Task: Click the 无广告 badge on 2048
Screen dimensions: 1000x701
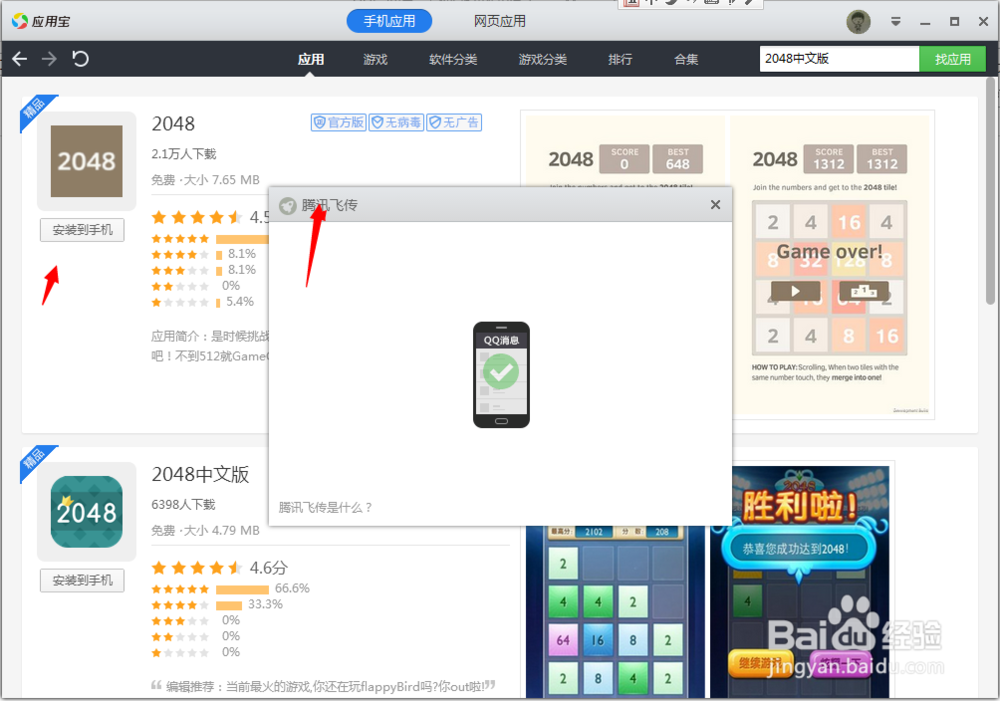Action: (x=453, y=122)
